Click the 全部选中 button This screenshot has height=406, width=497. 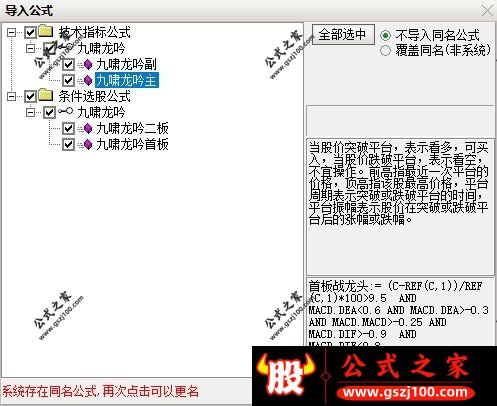click(343, 35)
